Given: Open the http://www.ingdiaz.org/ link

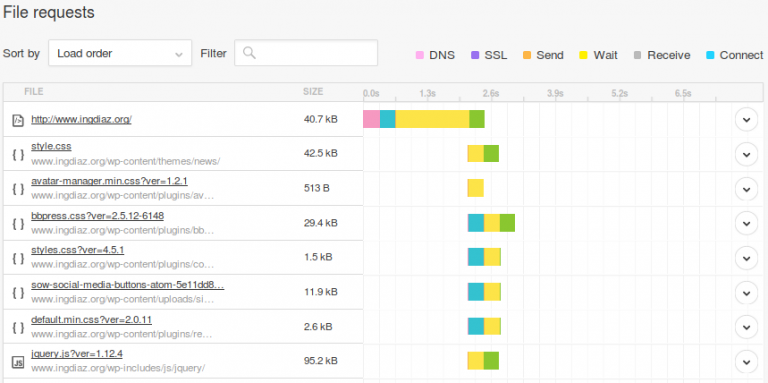Looking at the screenshot, I should click(81, 119).
